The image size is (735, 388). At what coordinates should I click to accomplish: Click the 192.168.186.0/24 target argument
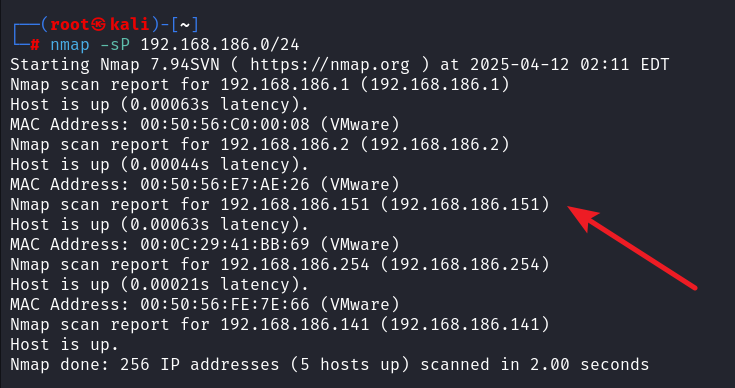[x=219, y=45]
